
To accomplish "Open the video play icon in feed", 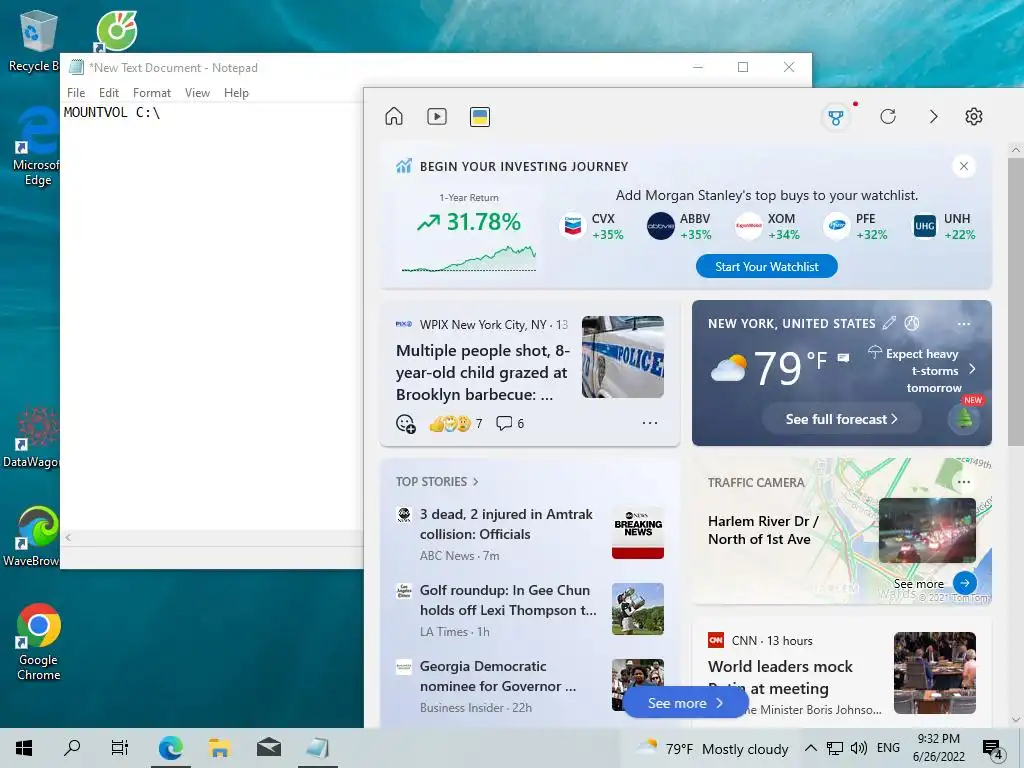I will coord(437,116).
